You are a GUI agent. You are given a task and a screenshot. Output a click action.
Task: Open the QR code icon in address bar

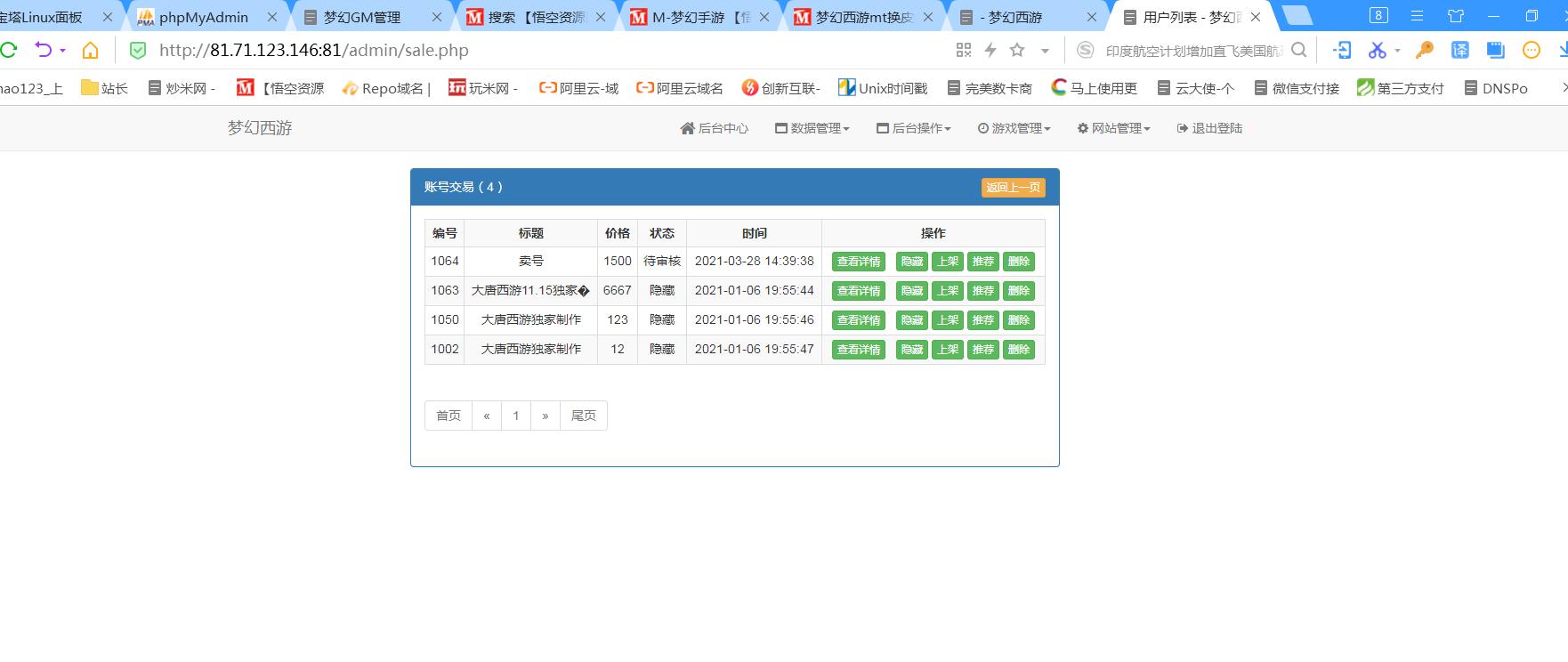click(x=964, y=51)
